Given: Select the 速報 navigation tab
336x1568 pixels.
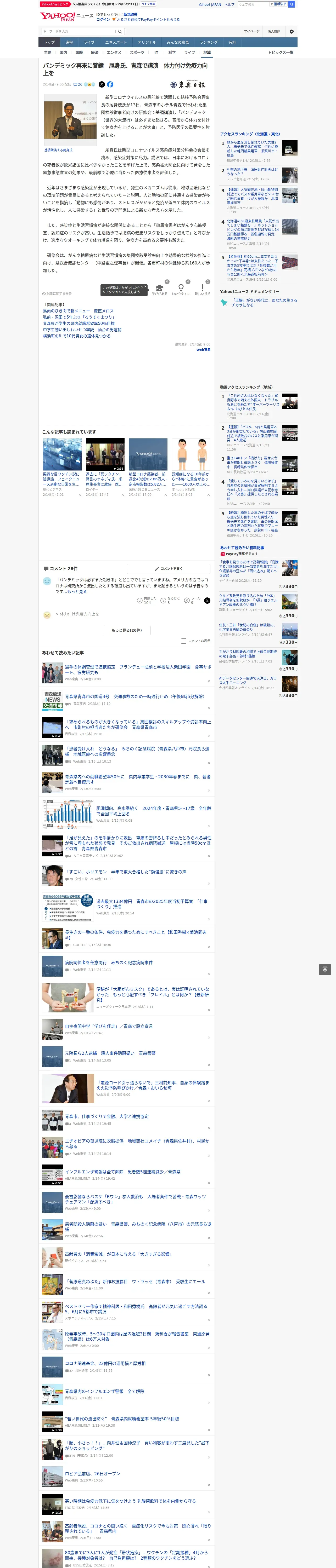Looking at the screenshot, I should click(69, 43).
